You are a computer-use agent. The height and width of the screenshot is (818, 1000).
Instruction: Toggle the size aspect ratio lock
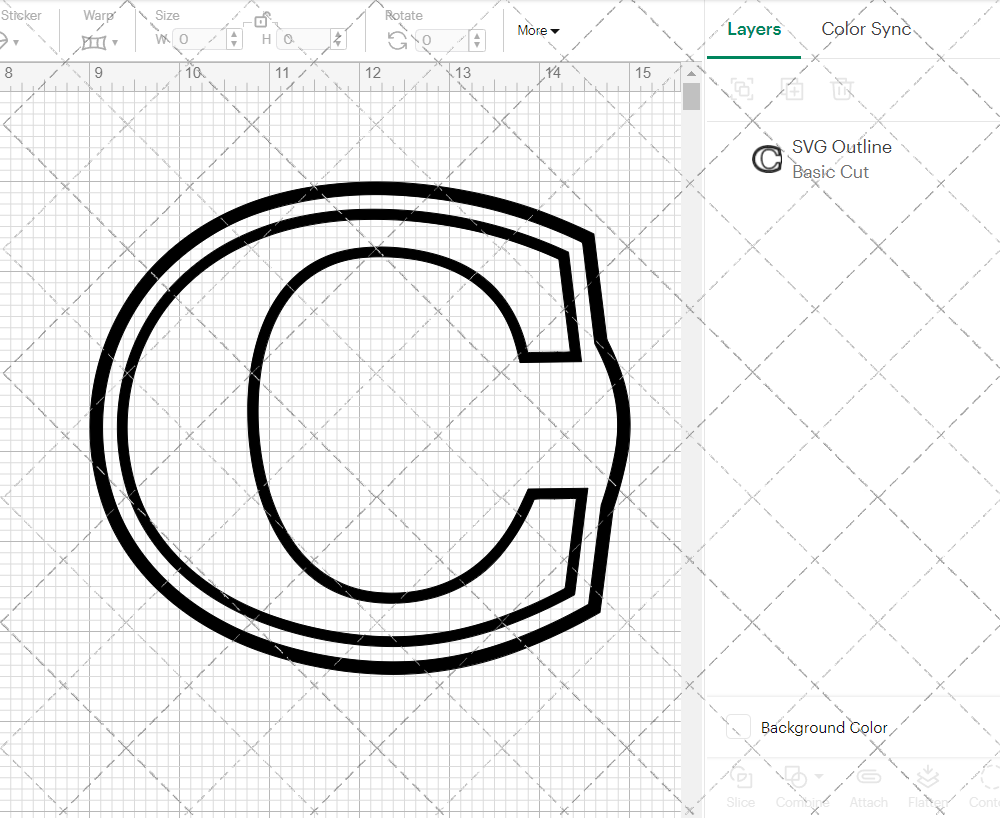click(x=262, y=21)
